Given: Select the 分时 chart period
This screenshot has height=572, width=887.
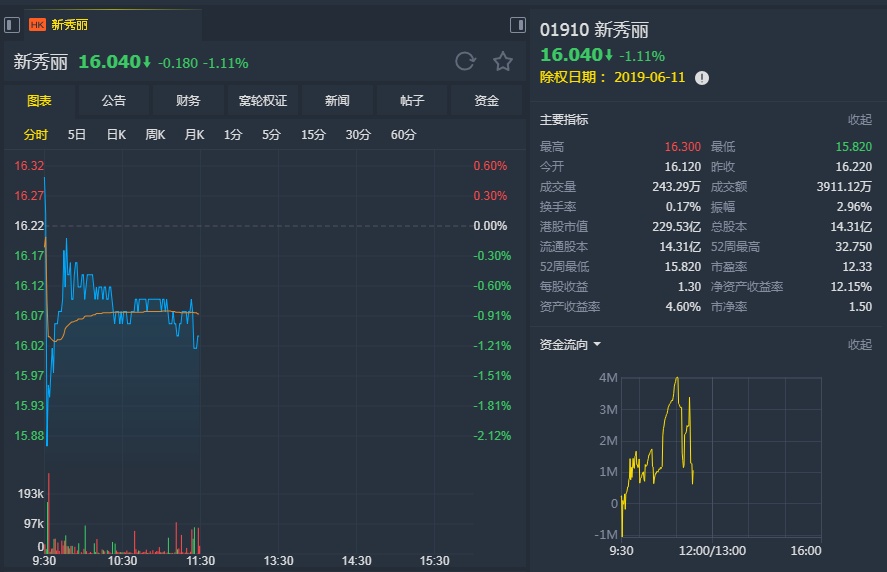Looking at the screenshot, I should (x=36, y=135).
